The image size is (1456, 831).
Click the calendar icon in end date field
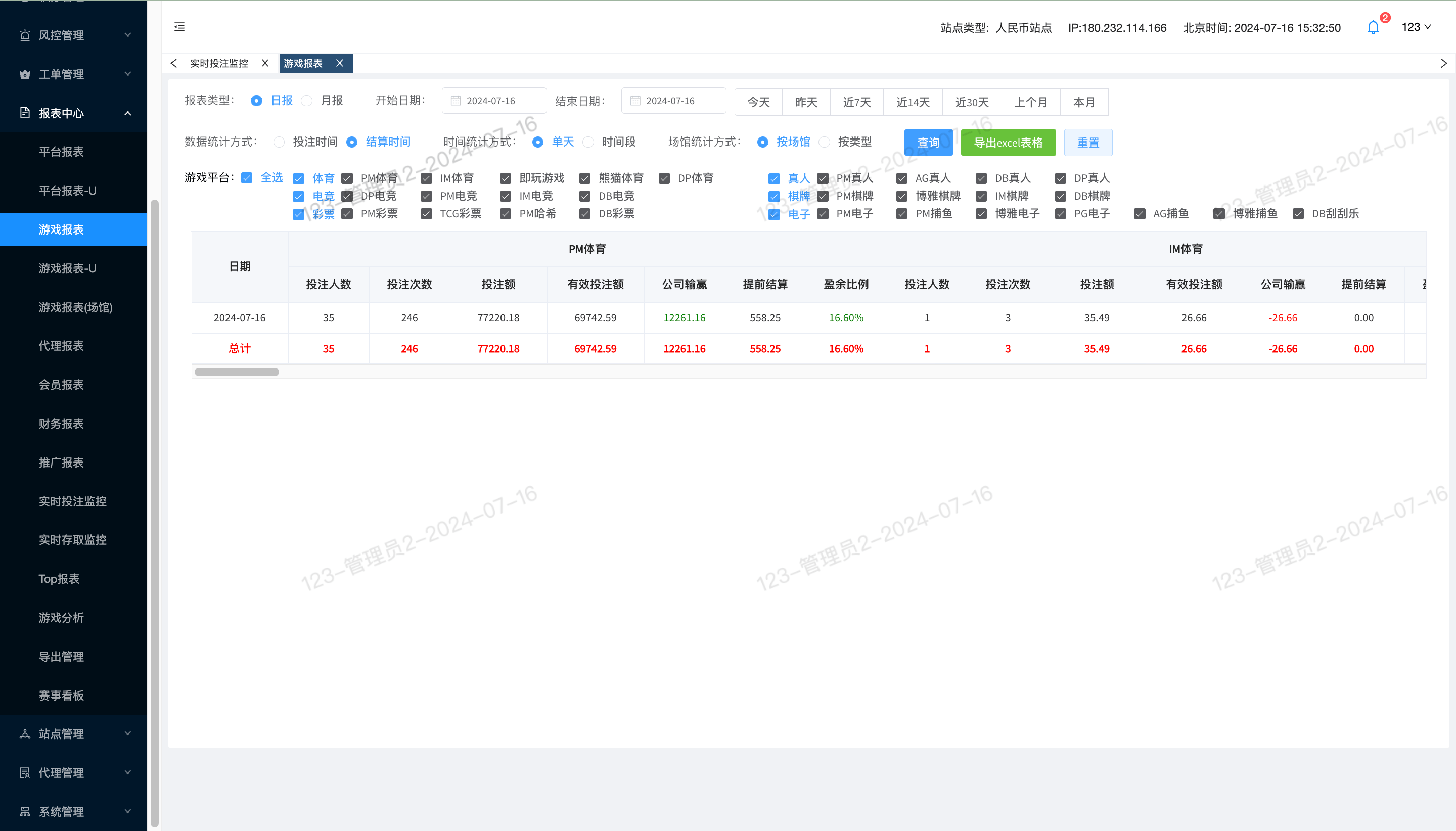pyautogui.click(x=634, y=101)
